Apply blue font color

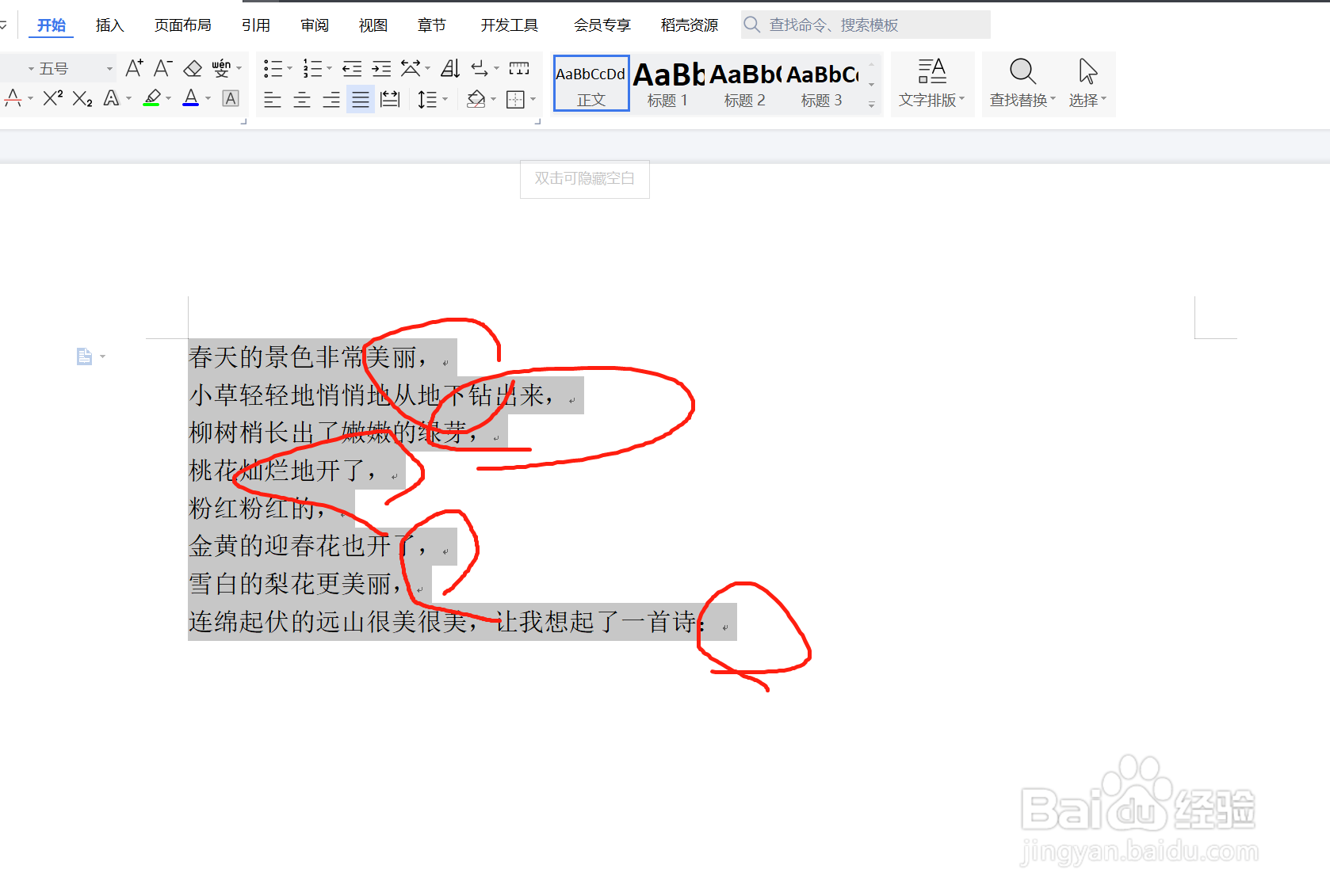point(191,98)
